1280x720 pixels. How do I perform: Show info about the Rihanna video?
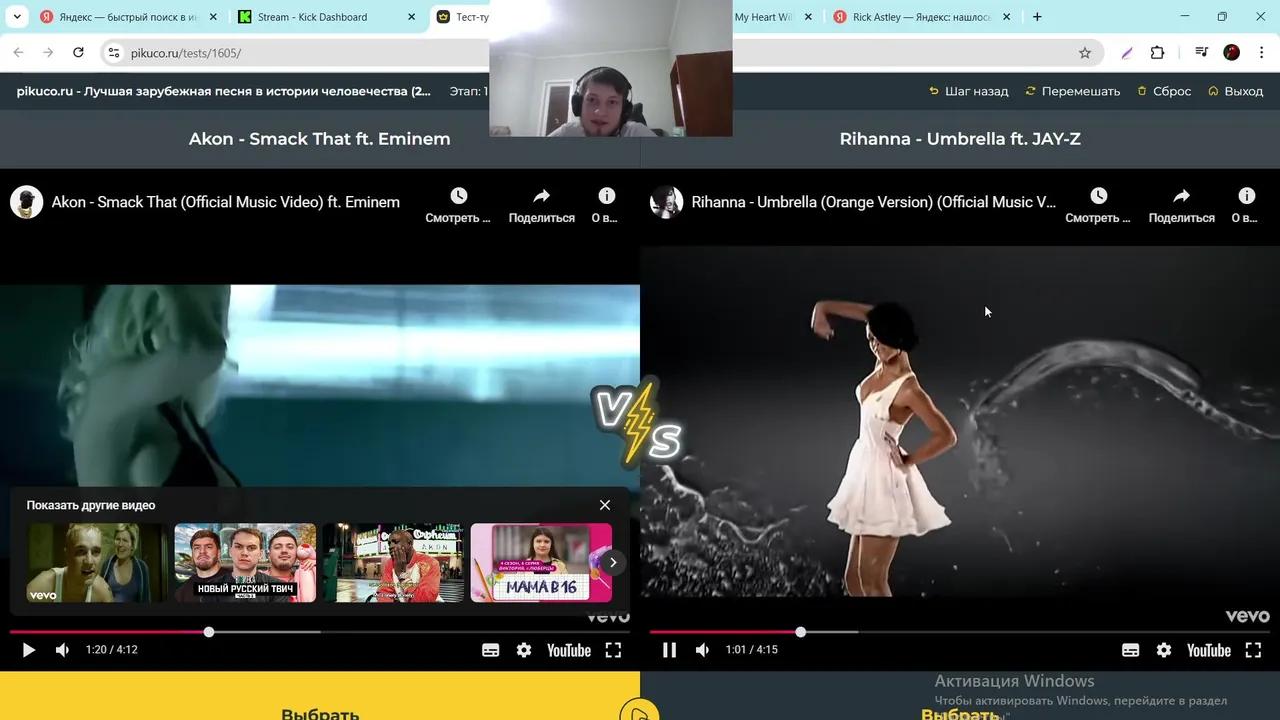pyautogui.click(x=1246, y=204)
